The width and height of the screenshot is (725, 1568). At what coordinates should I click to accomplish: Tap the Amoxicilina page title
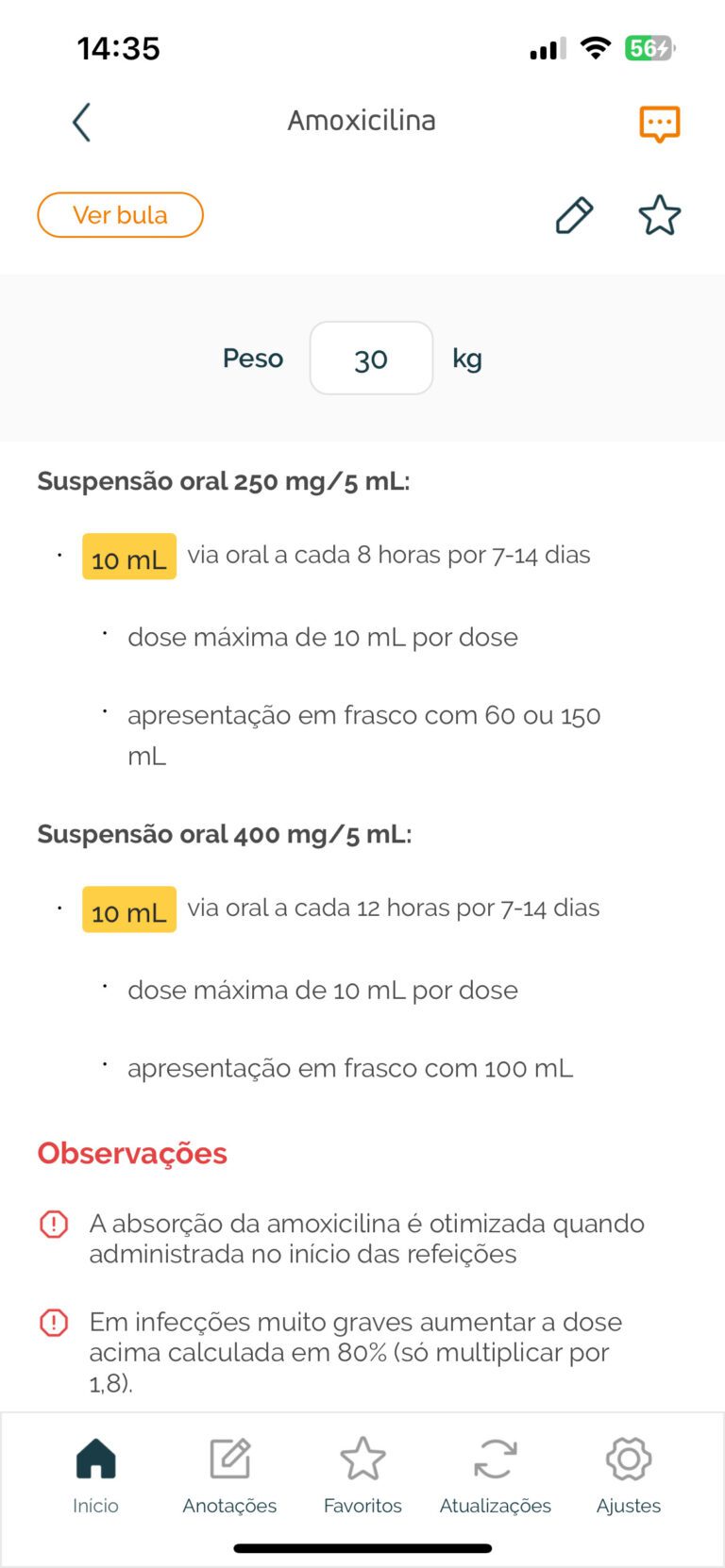[362, 121]
